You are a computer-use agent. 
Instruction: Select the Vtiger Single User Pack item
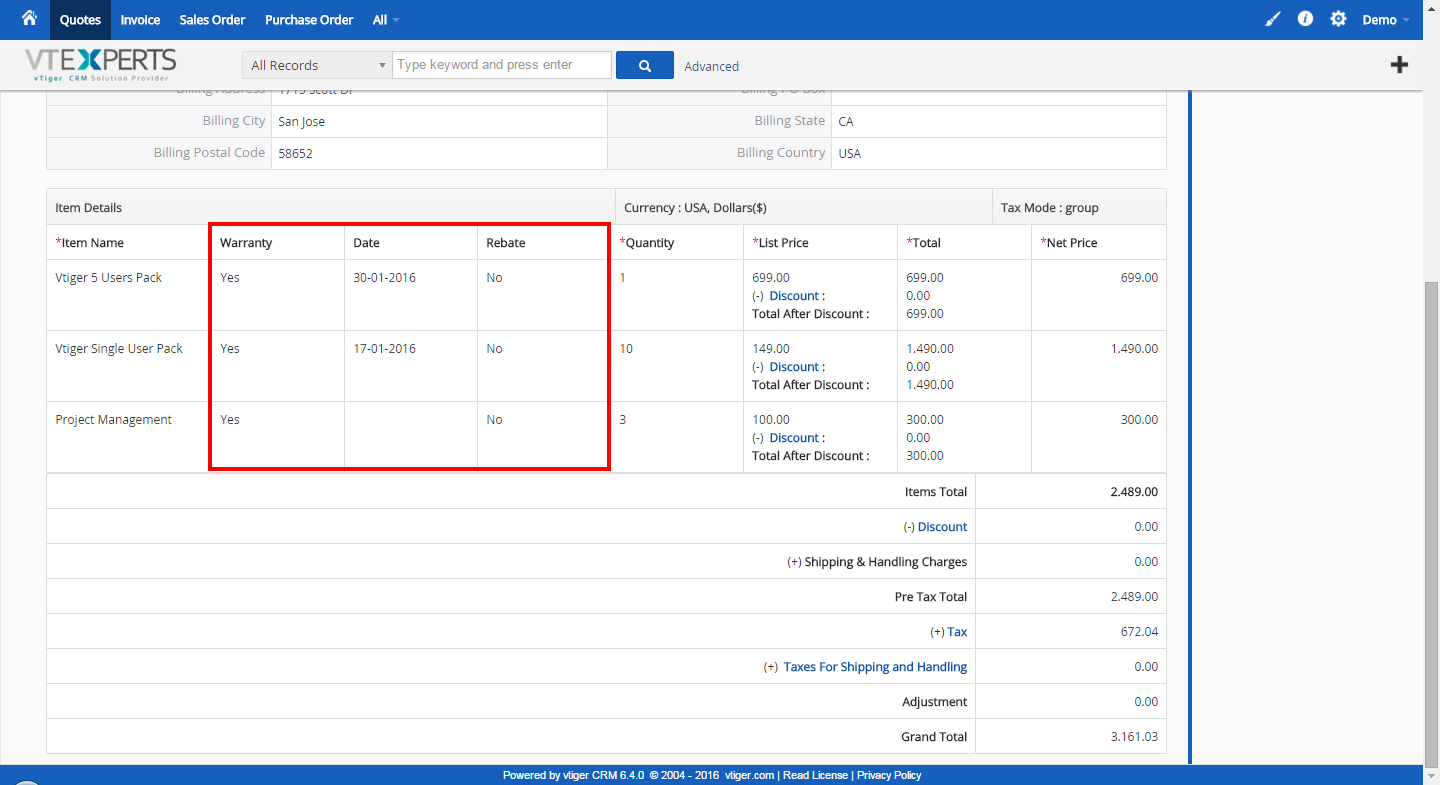click(x=119, y=349)
